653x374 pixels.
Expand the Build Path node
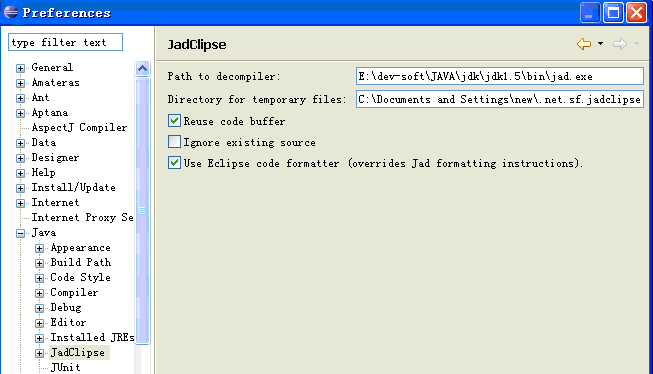39,263
